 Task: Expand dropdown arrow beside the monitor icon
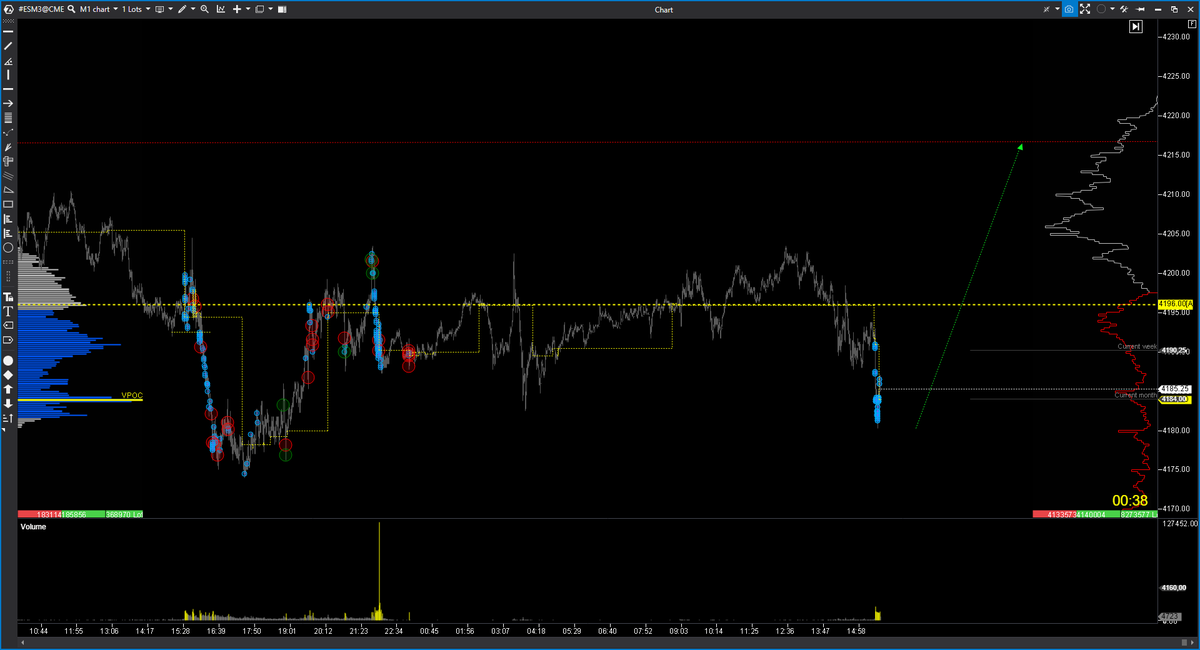click(x=171, y=9)
